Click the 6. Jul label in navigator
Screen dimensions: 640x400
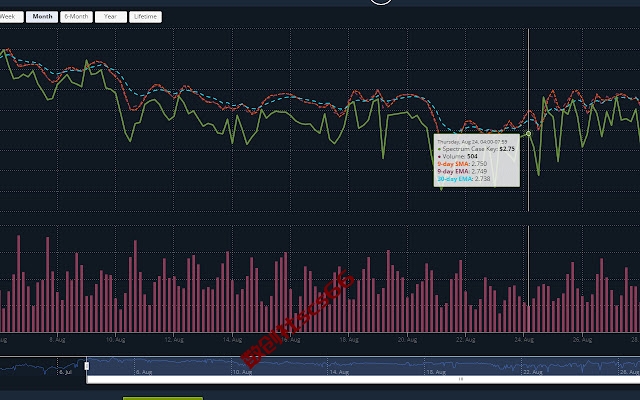pos(65,372)
